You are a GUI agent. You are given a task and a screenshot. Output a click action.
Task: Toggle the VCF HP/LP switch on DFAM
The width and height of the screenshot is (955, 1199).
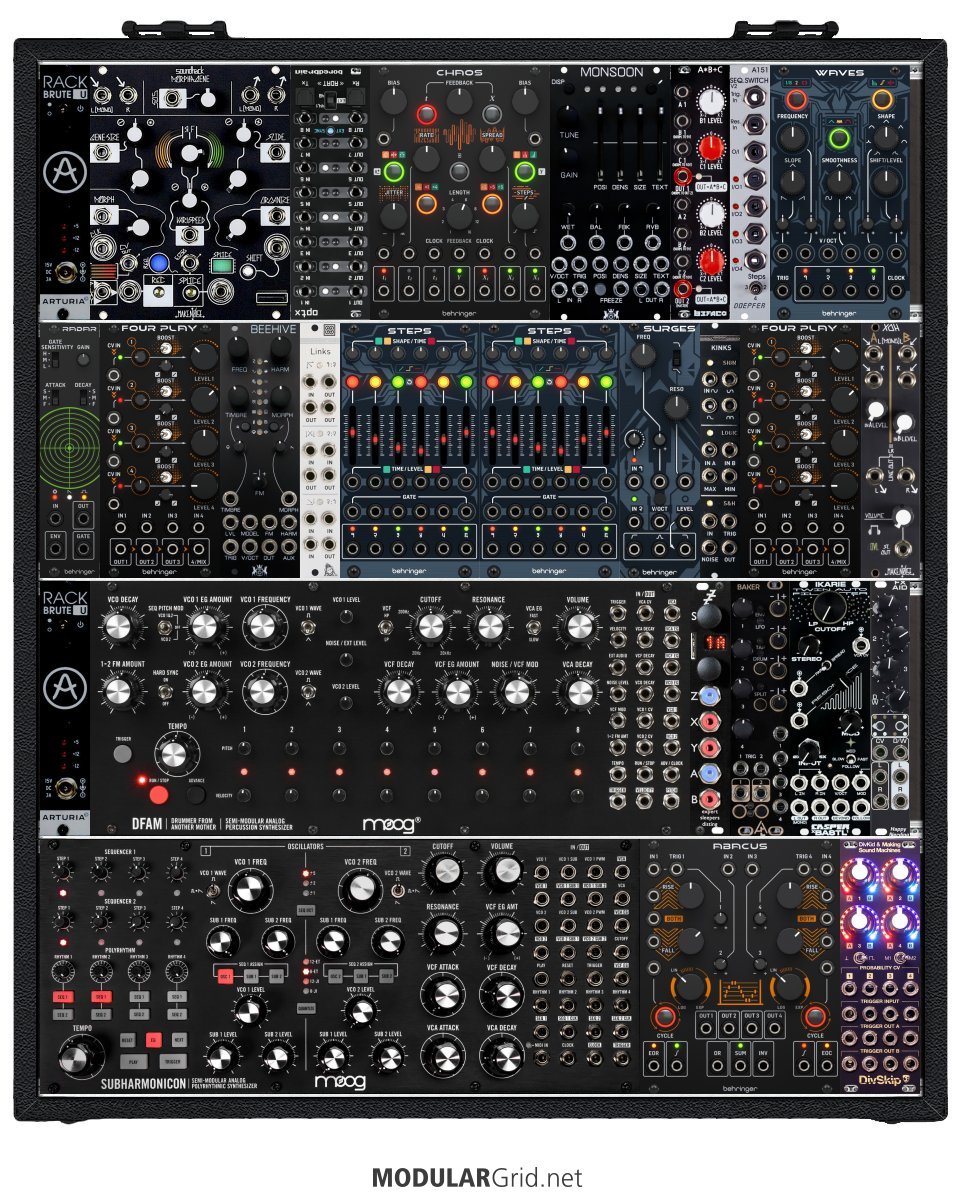pyautogui.click(x=386, y=627)
